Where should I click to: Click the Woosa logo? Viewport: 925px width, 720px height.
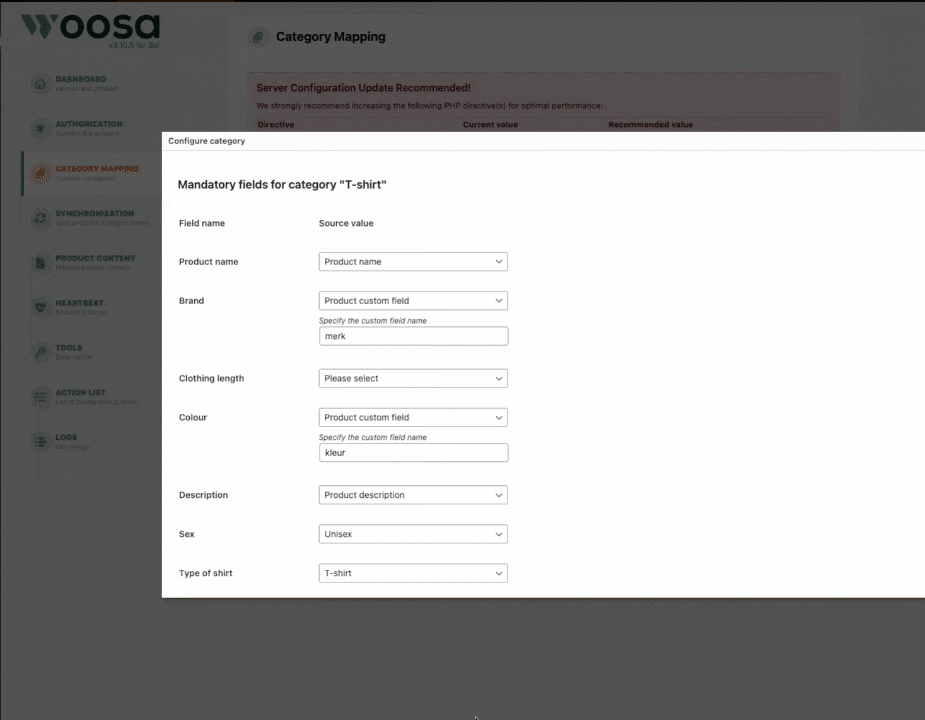pyautogui.click(x=90, y=28)
